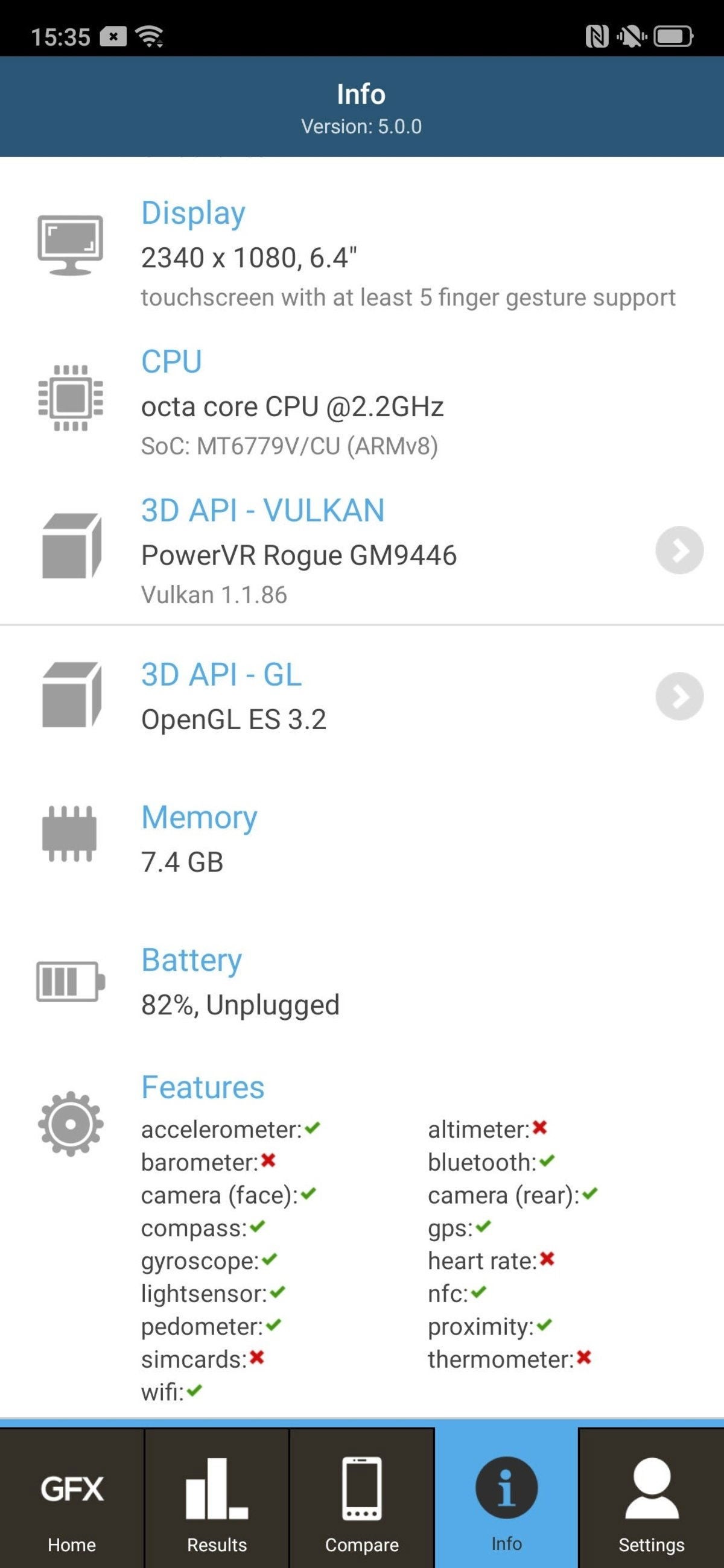Open the PowerVR Rogue GM9446 entry
This screenshot has width=724, height=1568.
tap(299, 555)
